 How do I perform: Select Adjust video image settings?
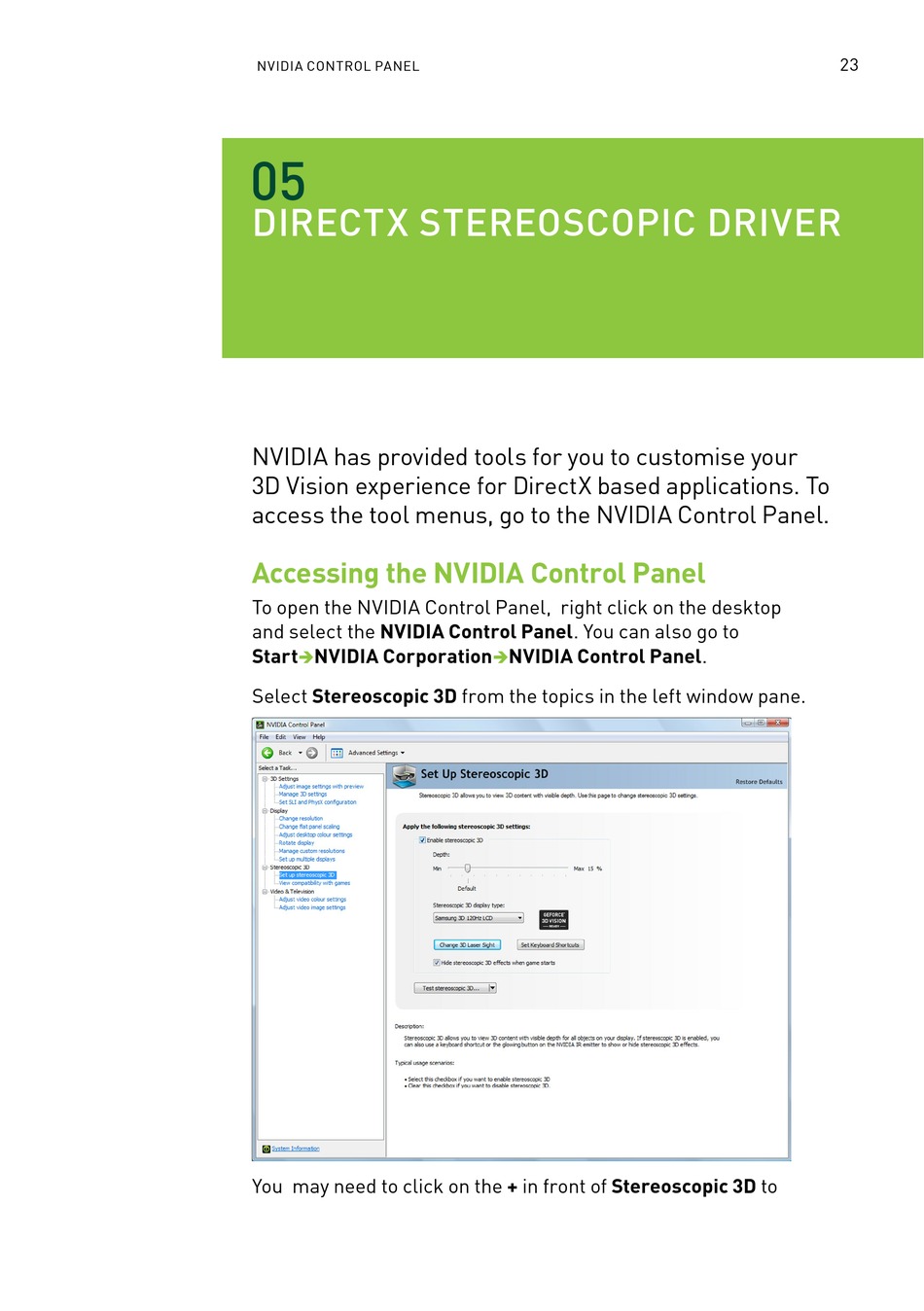312,907
